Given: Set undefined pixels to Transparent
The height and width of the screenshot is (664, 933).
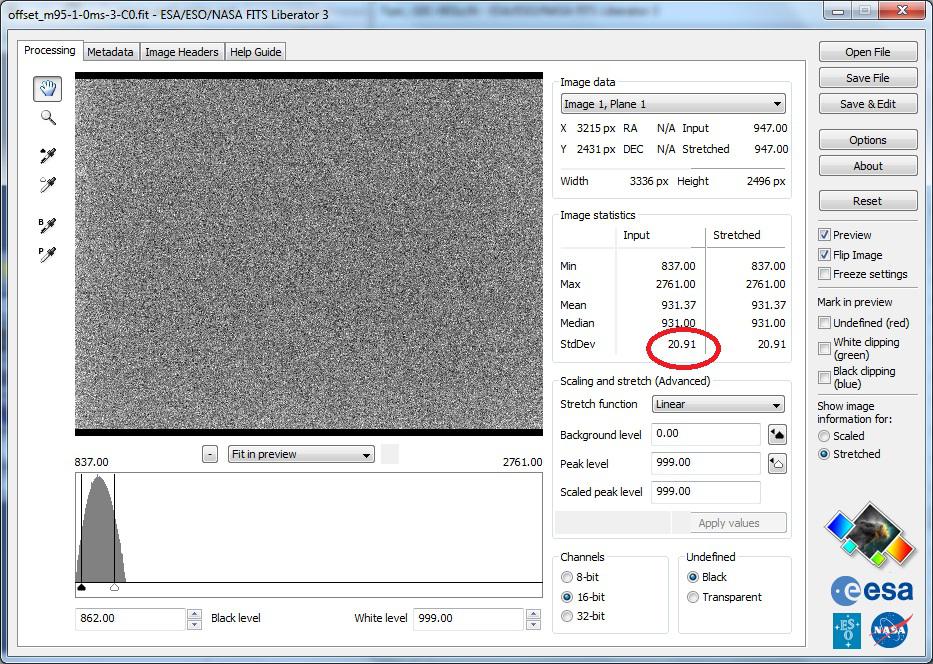Looking at the screenshot, I should click(693, 597).
